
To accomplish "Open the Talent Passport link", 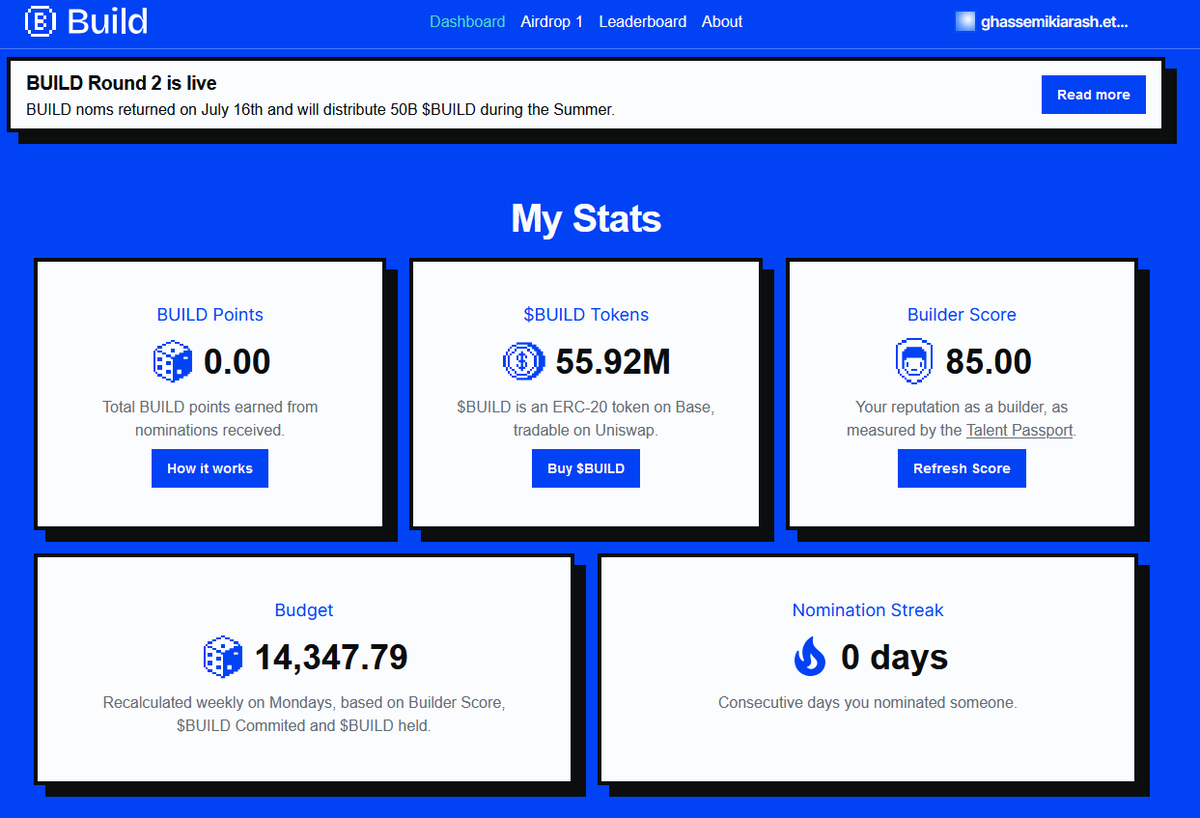I will pyautogui.click(x=1020, y=430).
